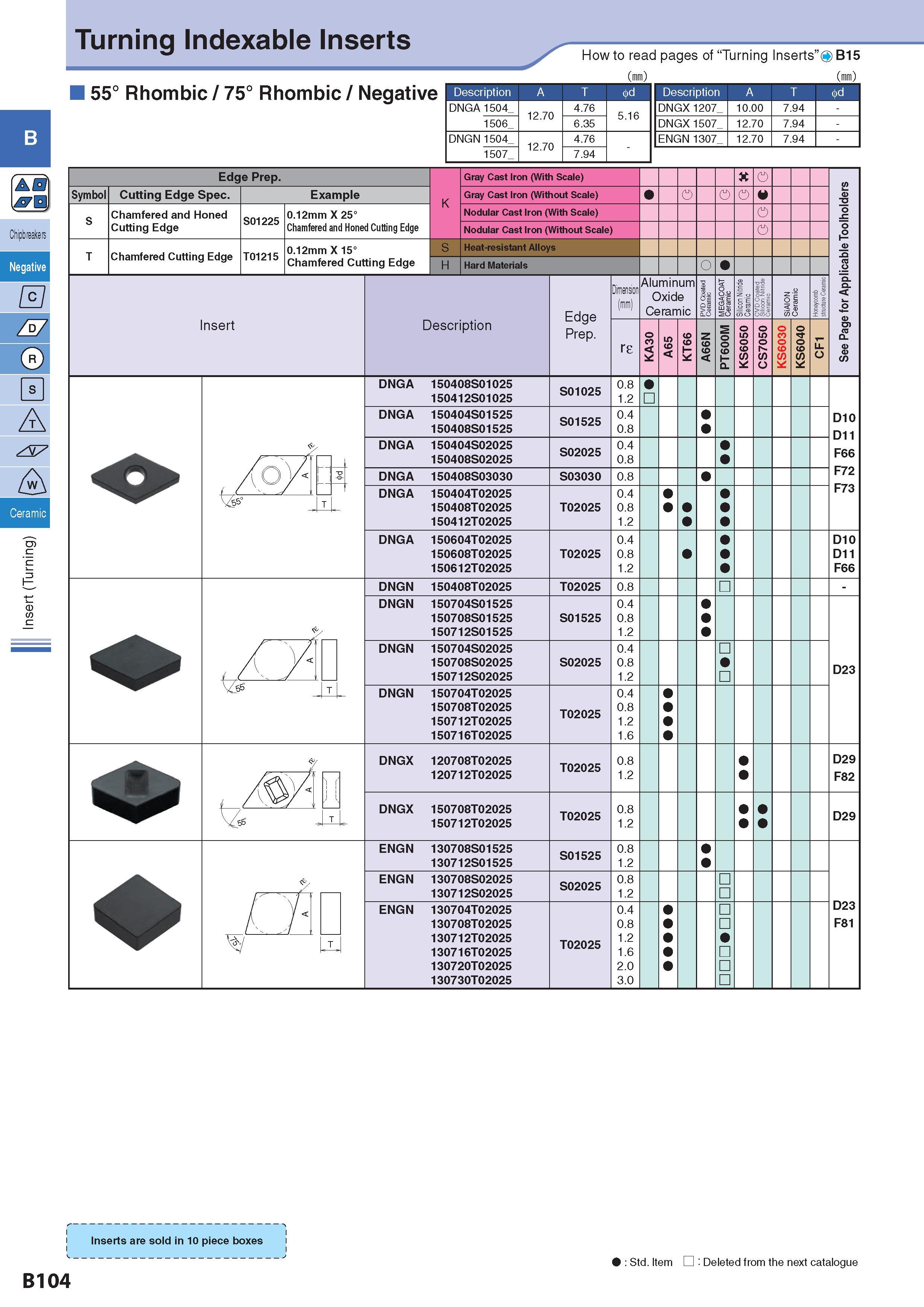Click the PT600M dot for 130712T02025
Screen dimensions: 924x1307
coord(725,937)
